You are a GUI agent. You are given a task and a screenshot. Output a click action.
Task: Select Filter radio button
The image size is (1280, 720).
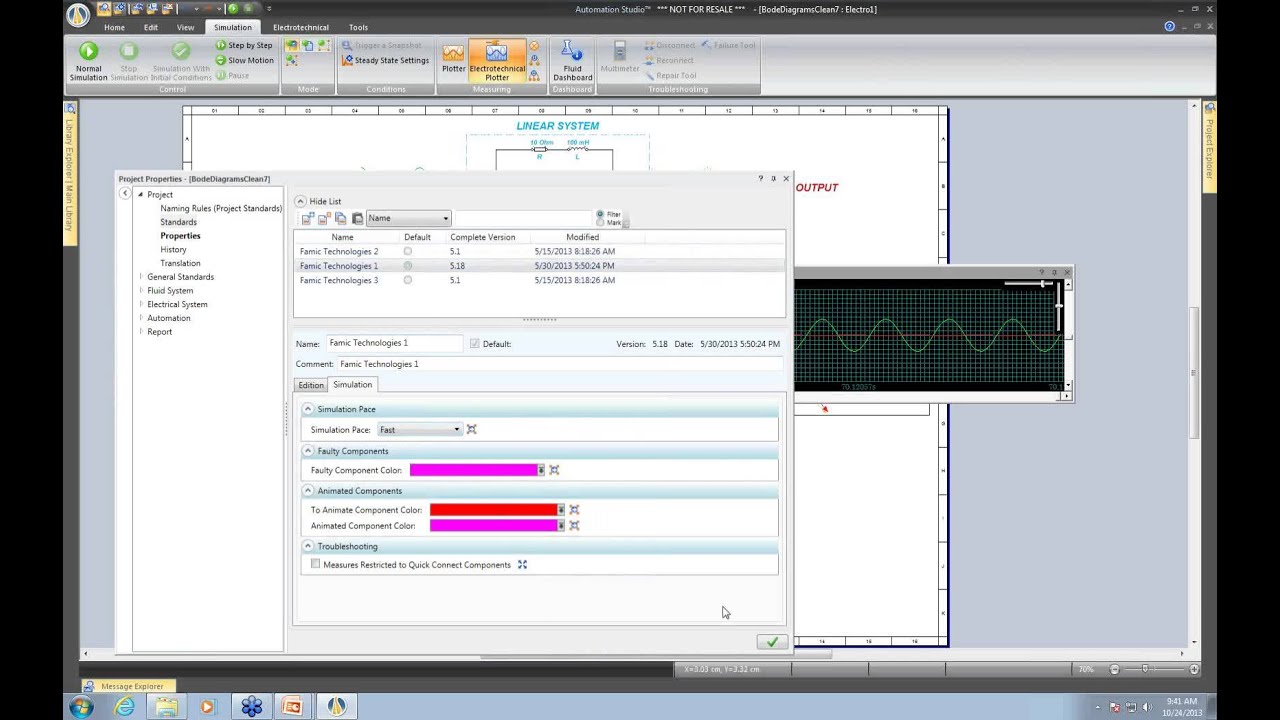(x=600, y=214)
